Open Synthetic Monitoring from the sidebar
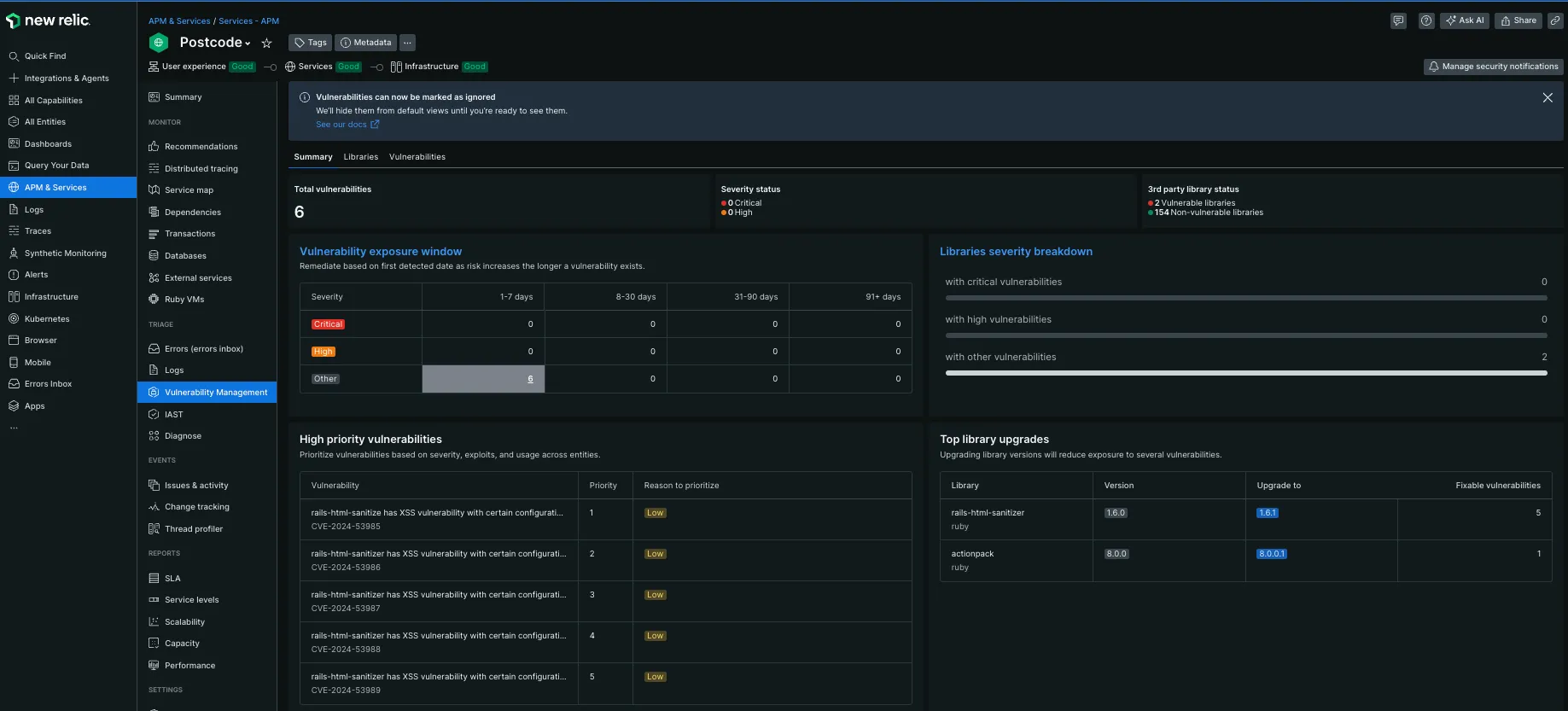Image resolution: width=1568 pixels, height=711 pixels. (x=65, y=254)
